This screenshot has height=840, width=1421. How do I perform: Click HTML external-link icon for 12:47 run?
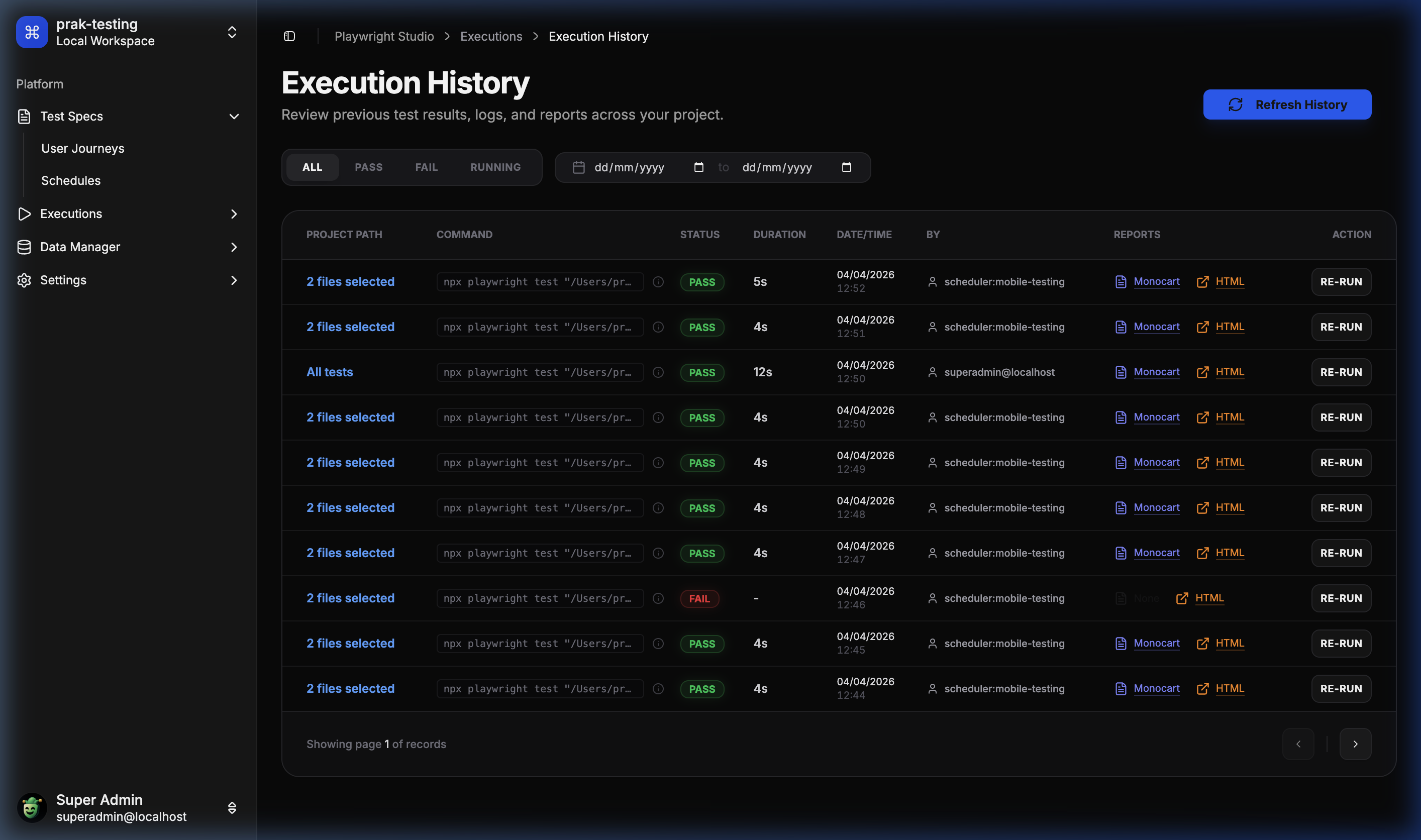click(x=1202, y=553)
